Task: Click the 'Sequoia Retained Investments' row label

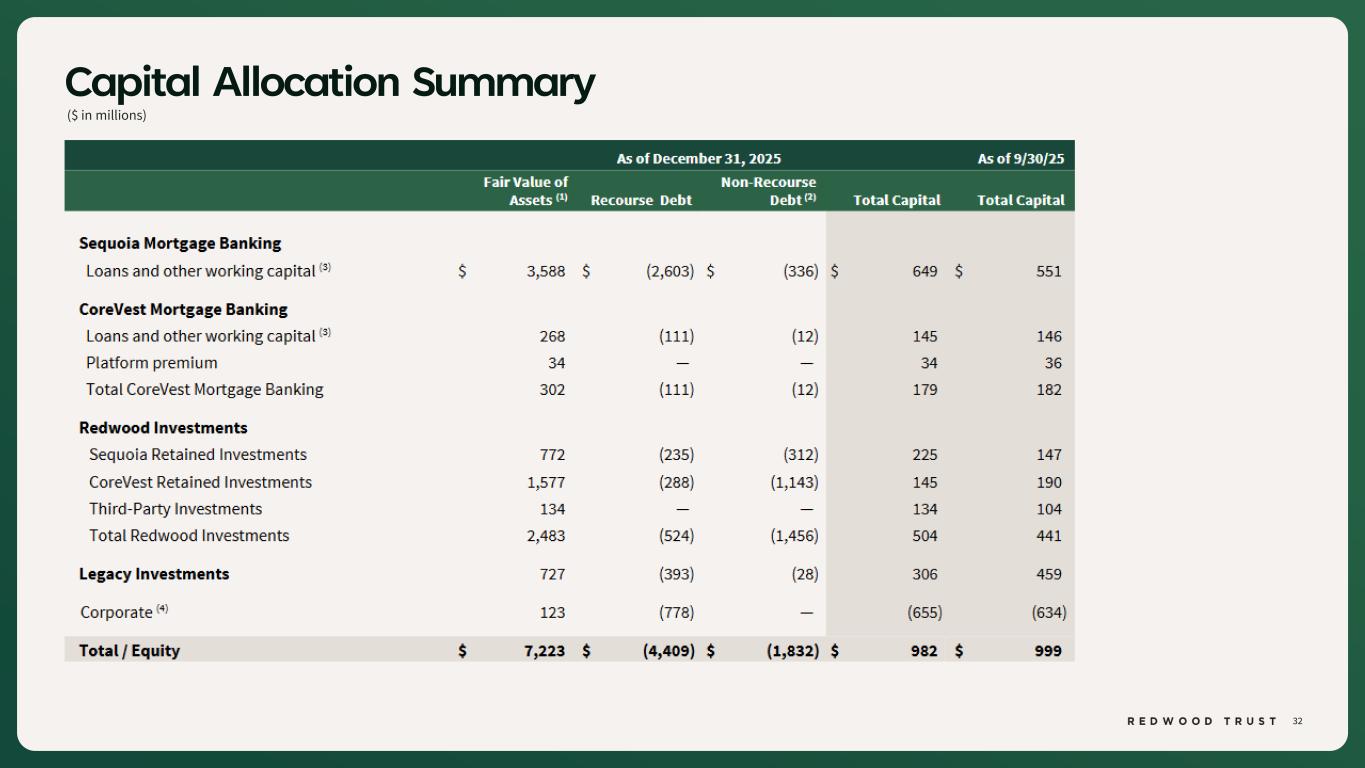Action: click(198, 454)
